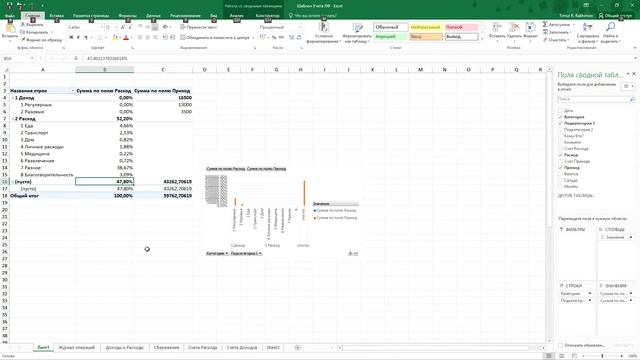Apply percent style number format icon
The width and height of the screenshot is (640, 360).
pos(274,38)
